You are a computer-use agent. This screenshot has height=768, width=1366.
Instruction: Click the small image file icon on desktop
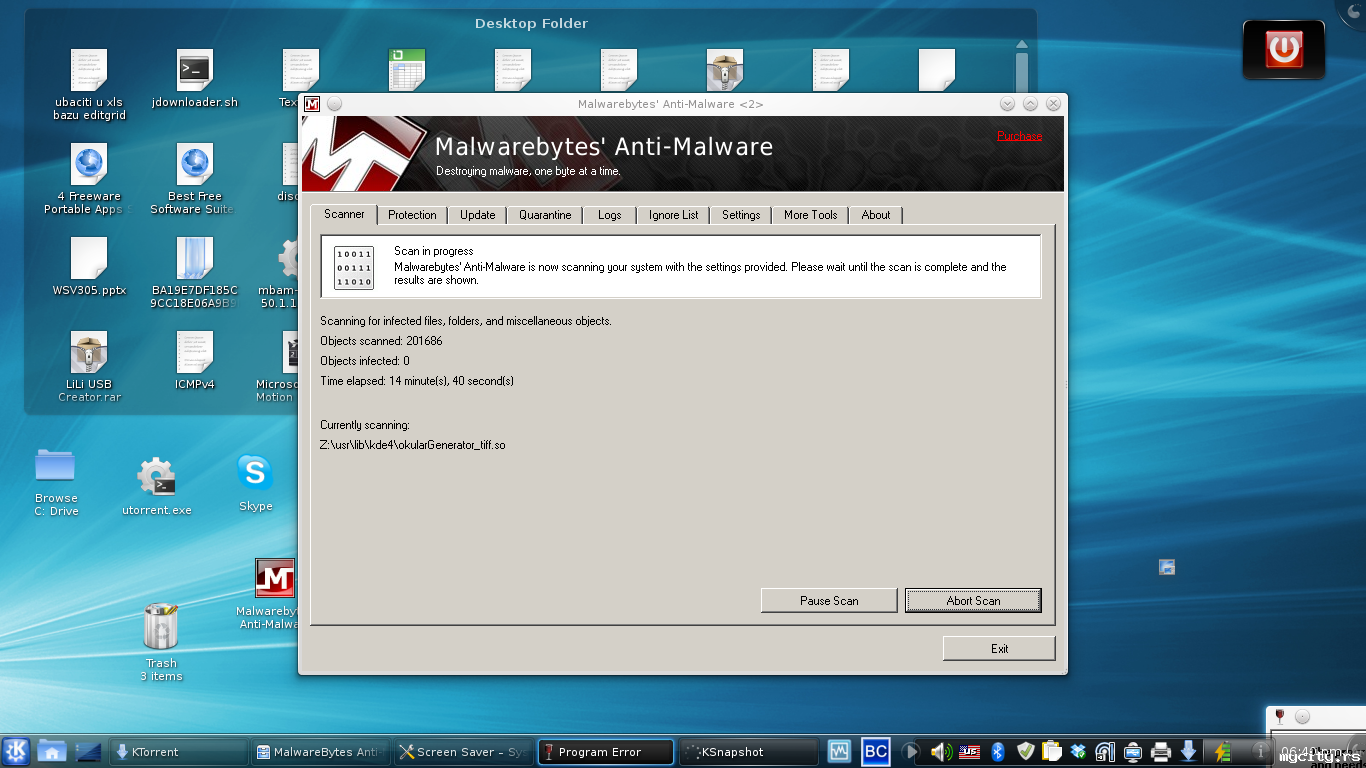click(1166, 567)
